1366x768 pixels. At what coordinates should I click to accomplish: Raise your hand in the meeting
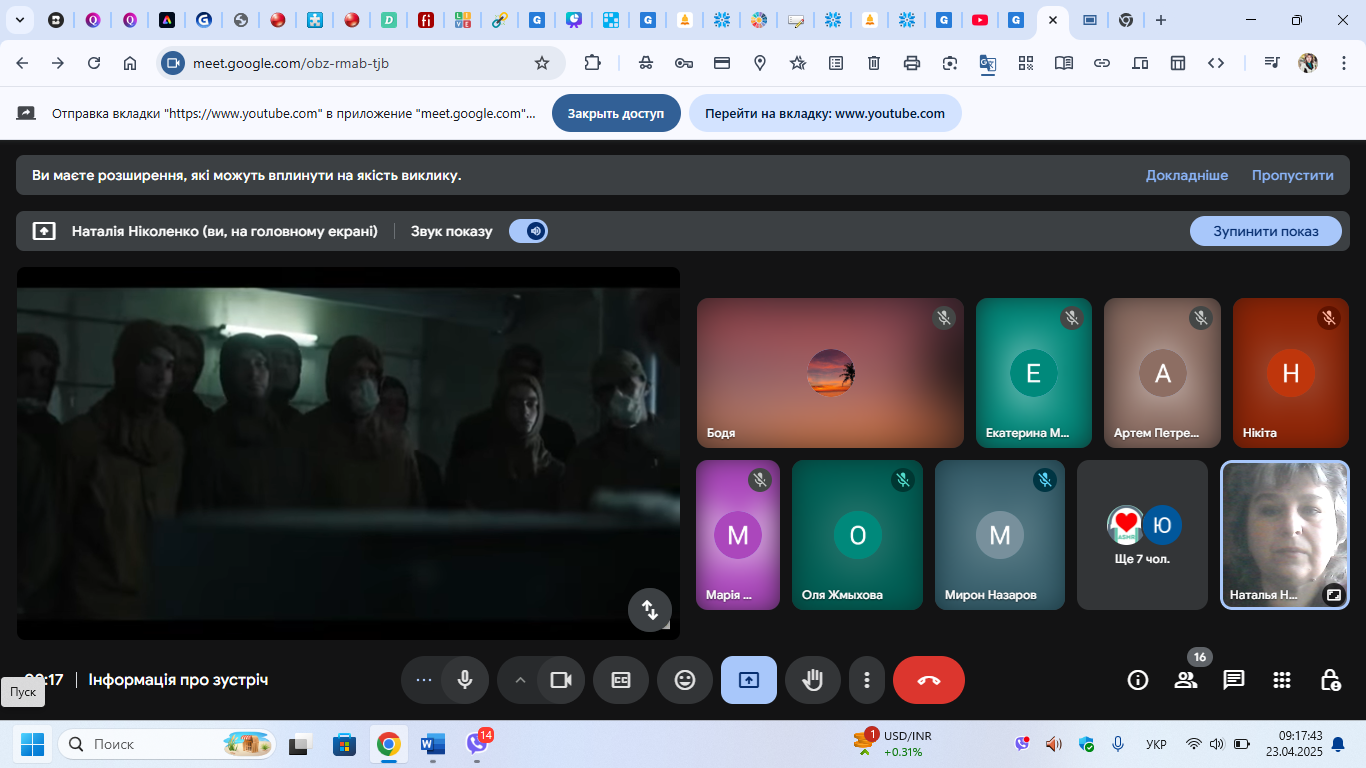coord(813,680)
